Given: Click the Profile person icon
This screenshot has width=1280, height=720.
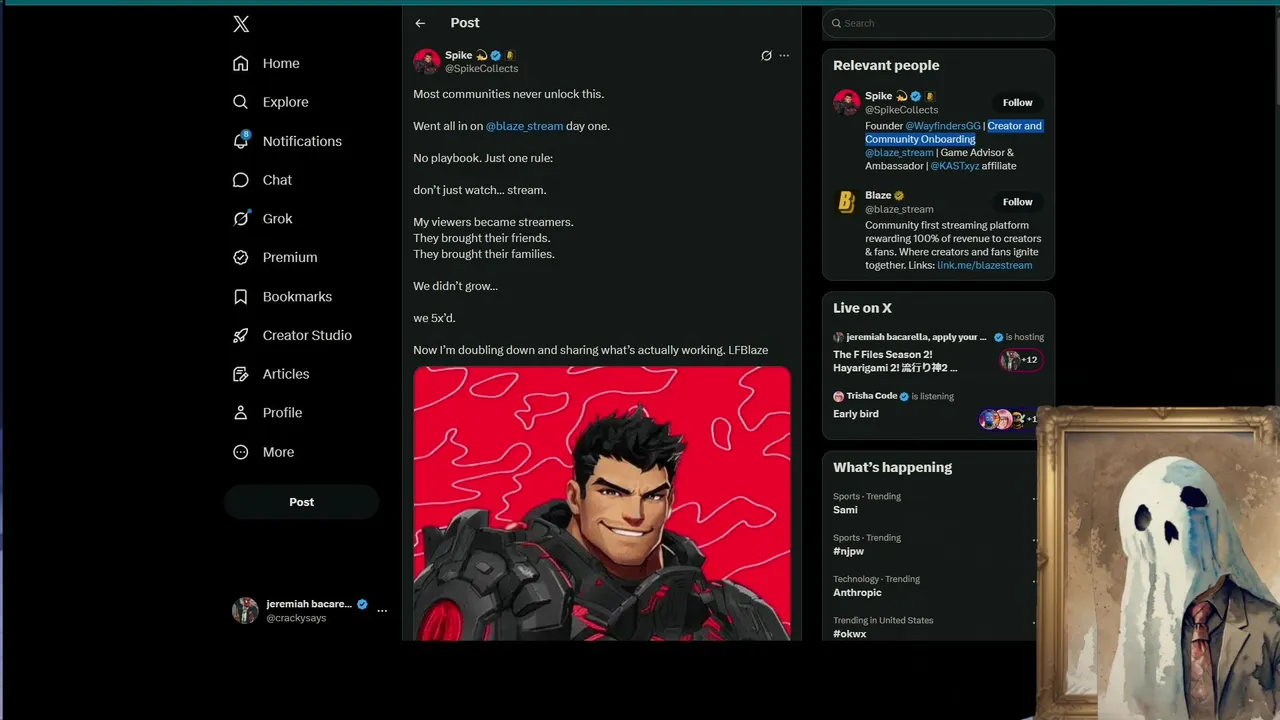Looking at the screenshot, I should [x=240, y=413].
